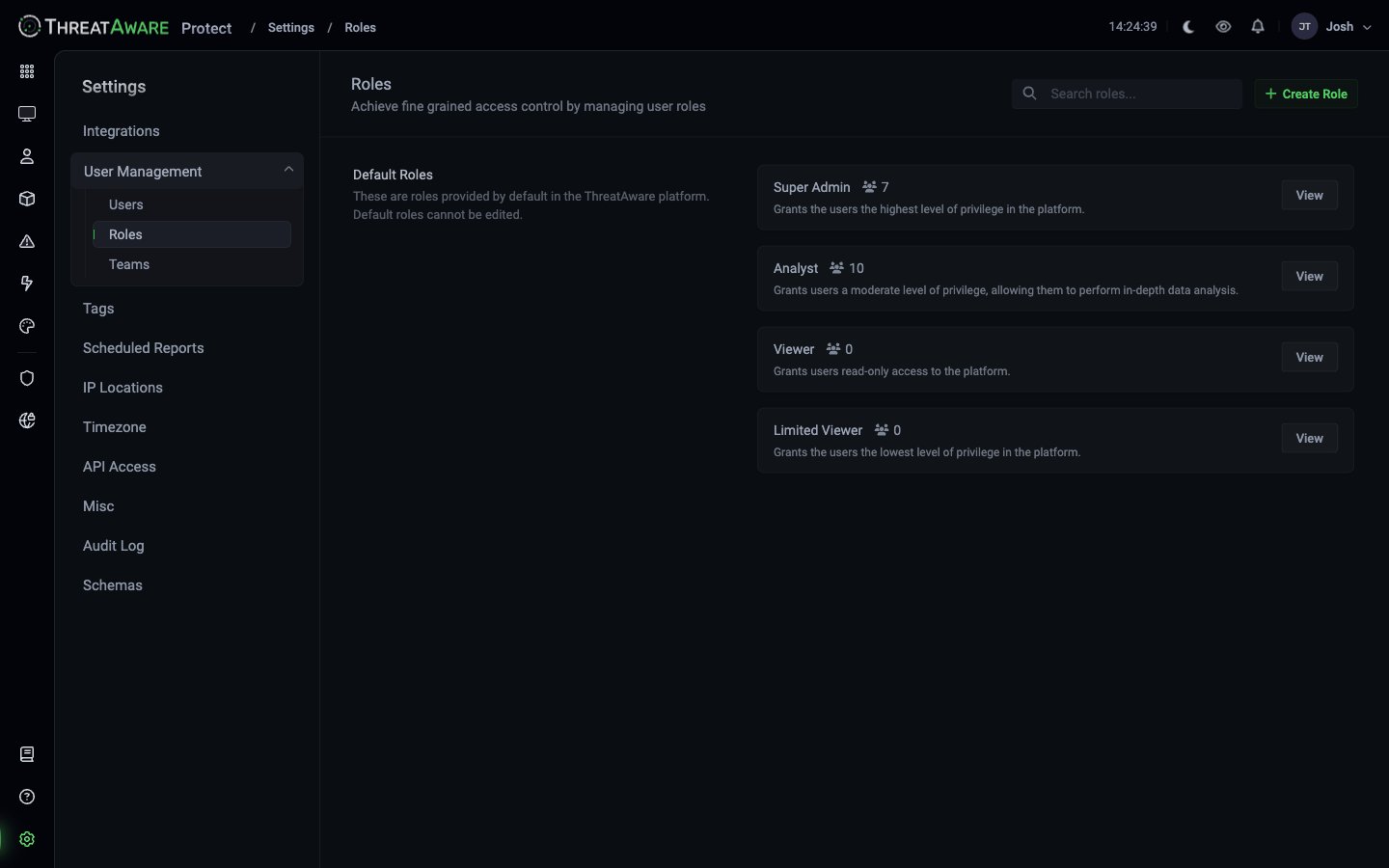Open the help question mark icon
The width and height of the screenshot is (1389, 868).
[27, 797]
